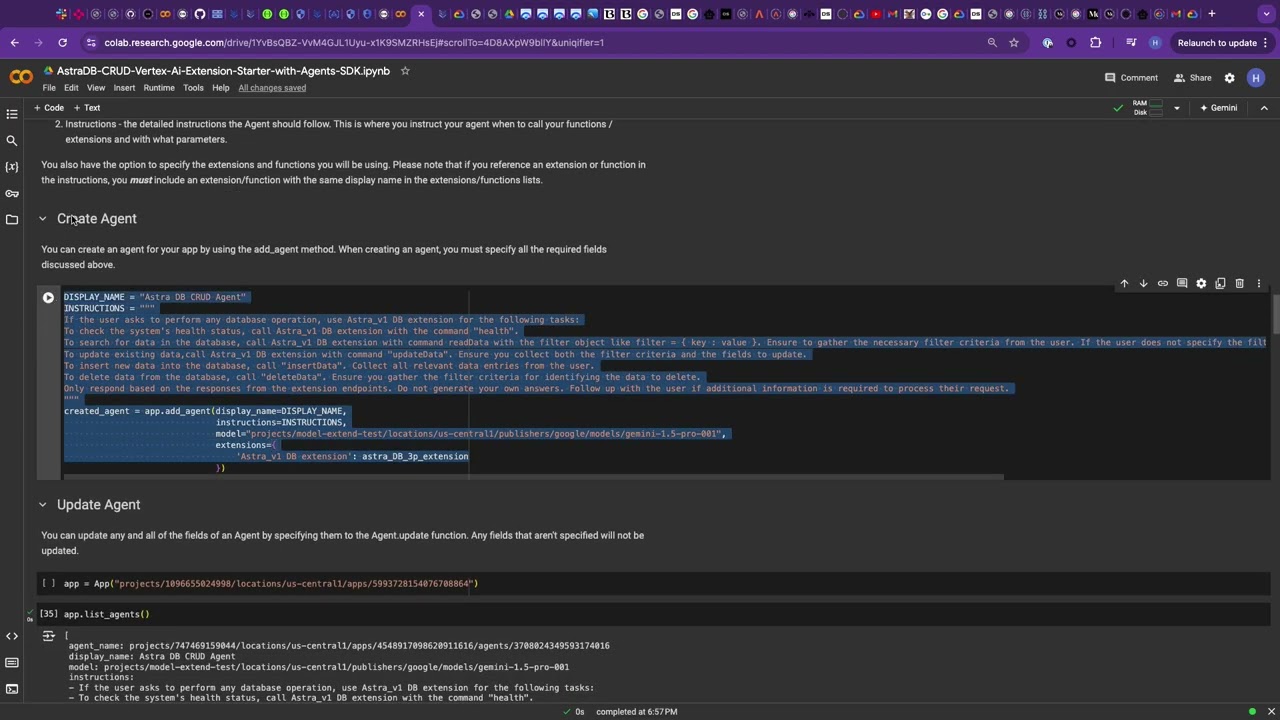This screenshot has width=1280, height=720.
Task: Open the Help menu
Action: pos(220,88)
